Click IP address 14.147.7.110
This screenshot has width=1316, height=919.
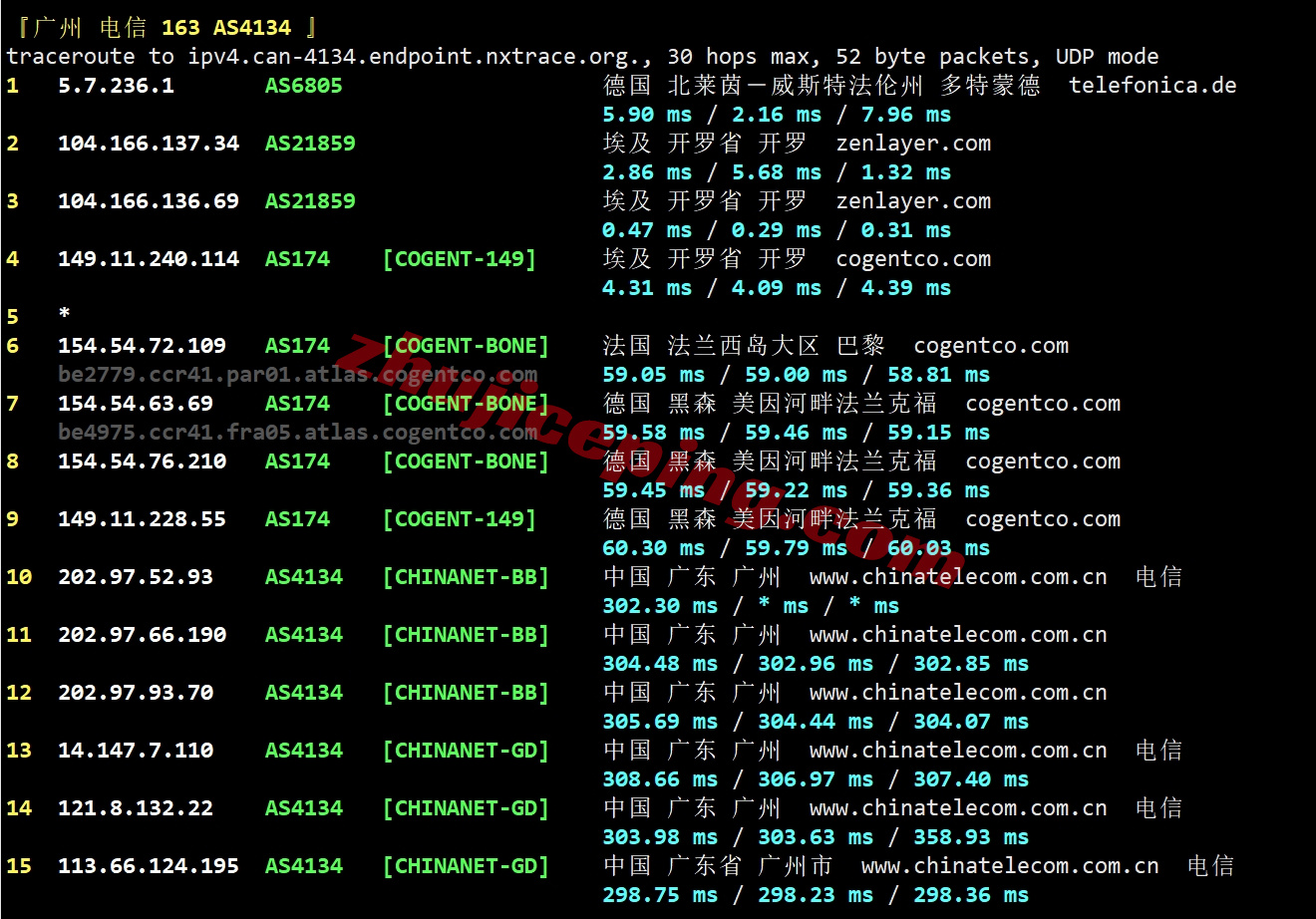tap(136, 751)
